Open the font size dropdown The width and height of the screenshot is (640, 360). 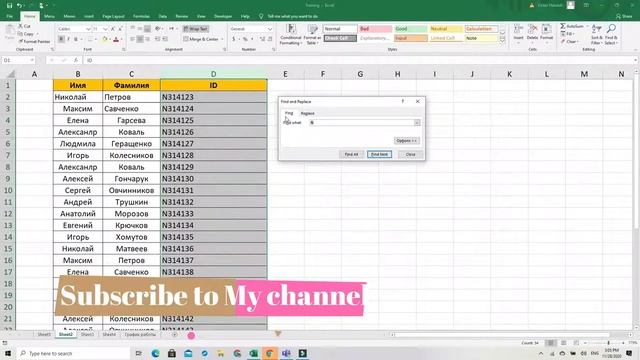(105, 29)
